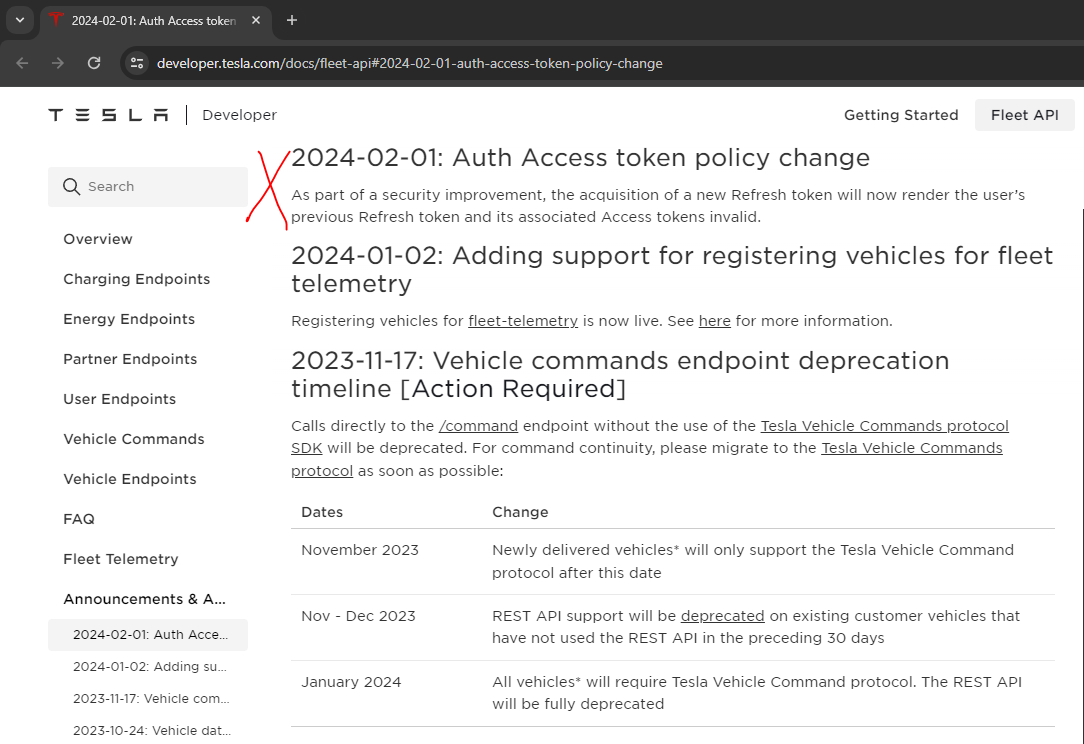Select 2024-01-02: Adding su... sidebar subitem
Image resolution: width=1084 pixels, height=744 pixels.
[x=150, y=667]
